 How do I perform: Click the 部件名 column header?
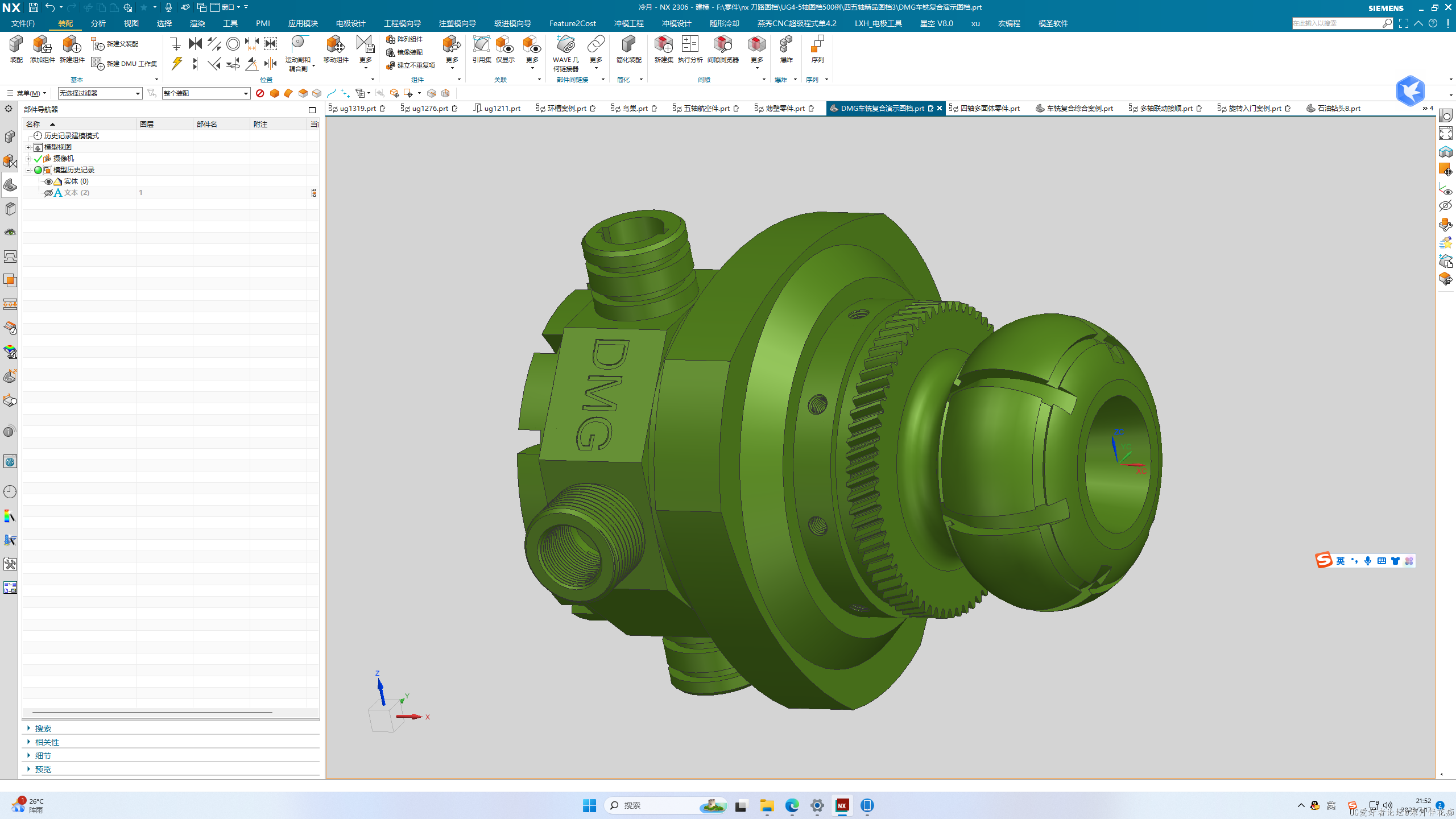coord(222,124)
